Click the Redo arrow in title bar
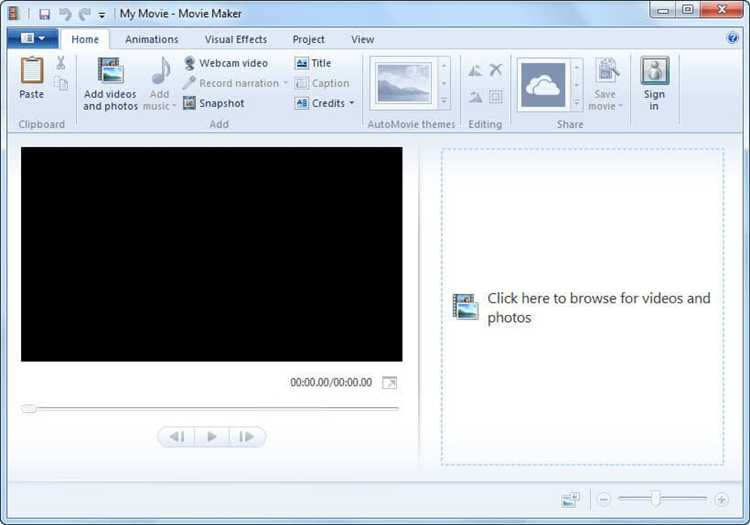Screen dimensions: 750x525 [x=85, y=14]
